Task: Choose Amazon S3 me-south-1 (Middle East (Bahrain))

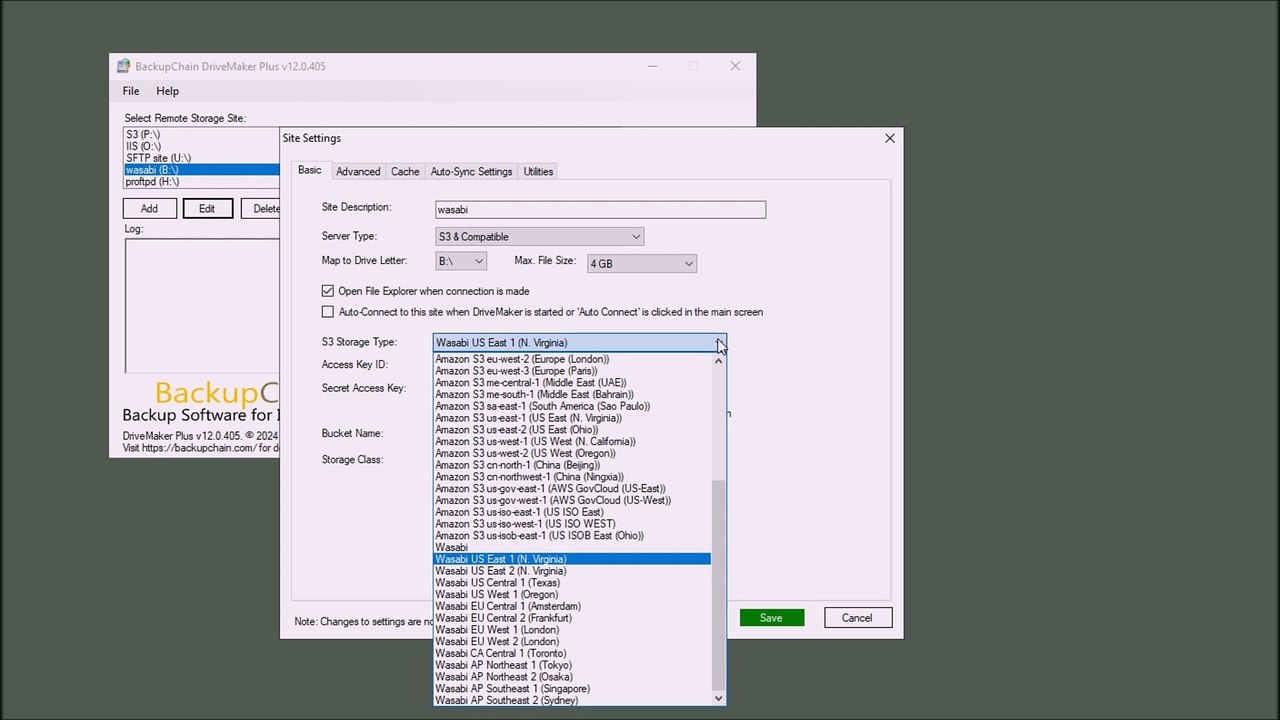Action: [x=572, y=394]
